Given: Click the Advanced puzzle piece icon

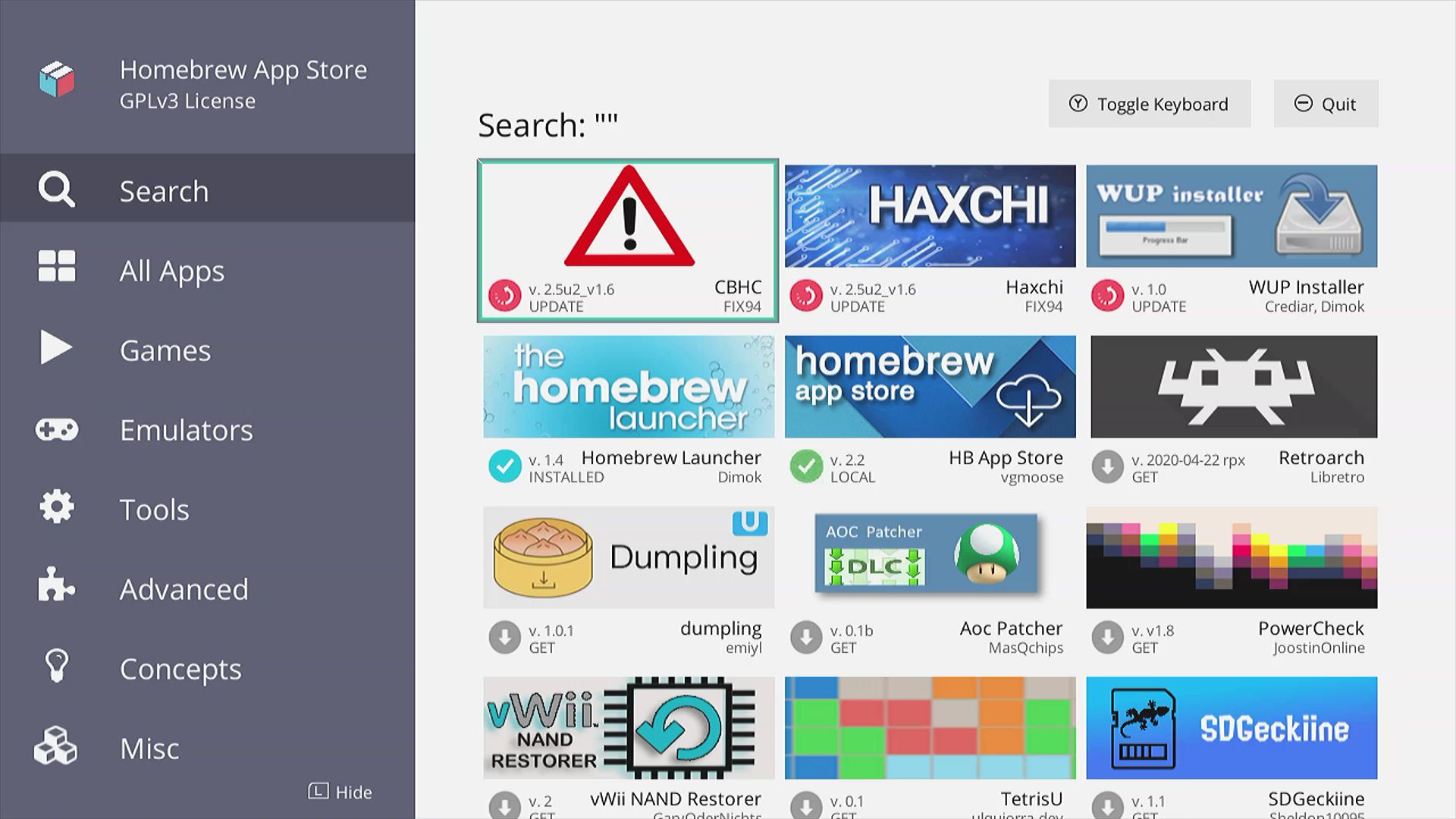Looking at the screenshot, I should [57, 585].
